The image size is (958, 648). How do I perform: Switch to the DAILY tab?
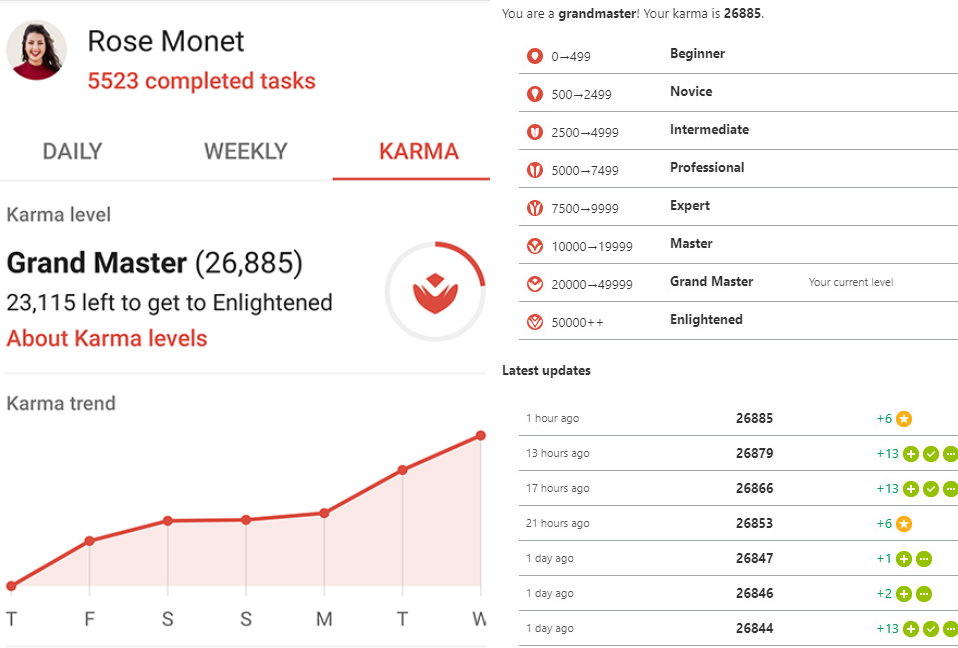pyautogui.click(x=72, y=151)
